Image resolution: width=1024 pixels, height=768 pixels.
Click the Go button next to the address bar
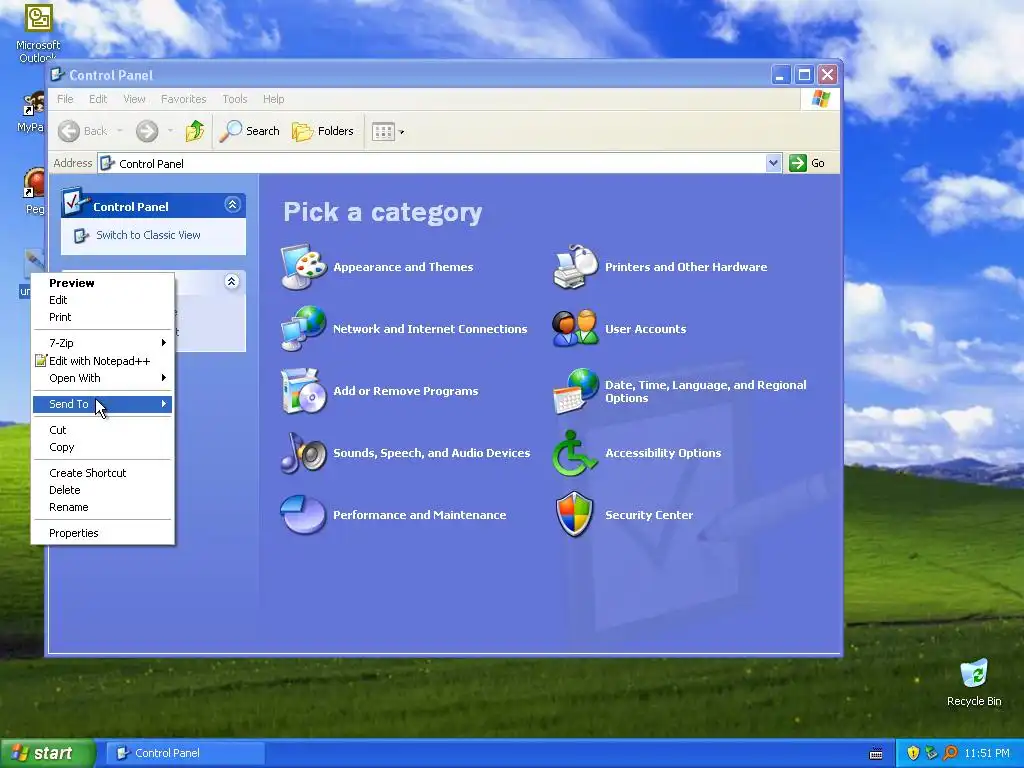[x=807, y=163]
